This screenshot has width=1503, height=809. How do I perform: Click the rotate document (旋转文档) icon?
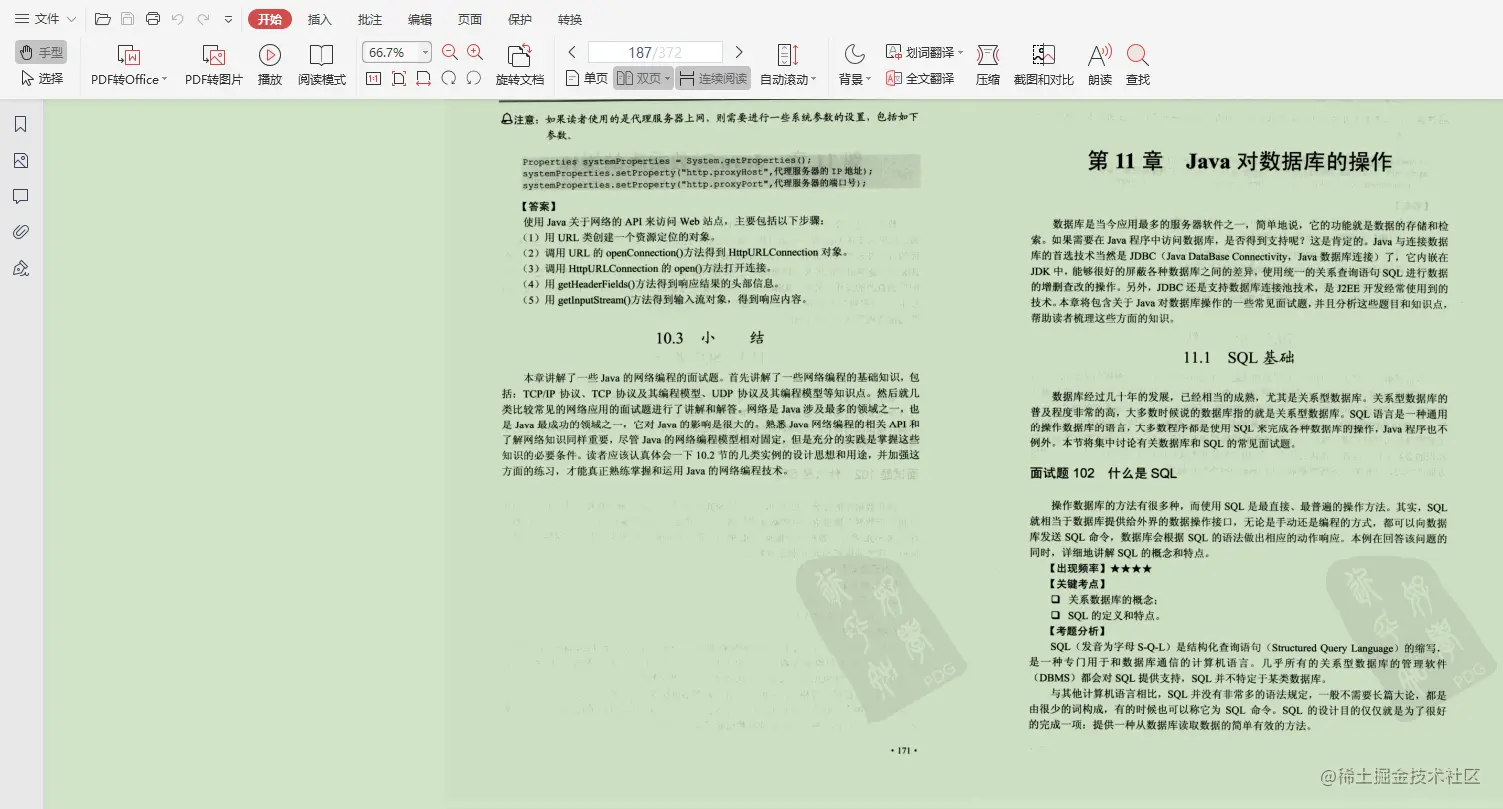click(x=519, y=63)
